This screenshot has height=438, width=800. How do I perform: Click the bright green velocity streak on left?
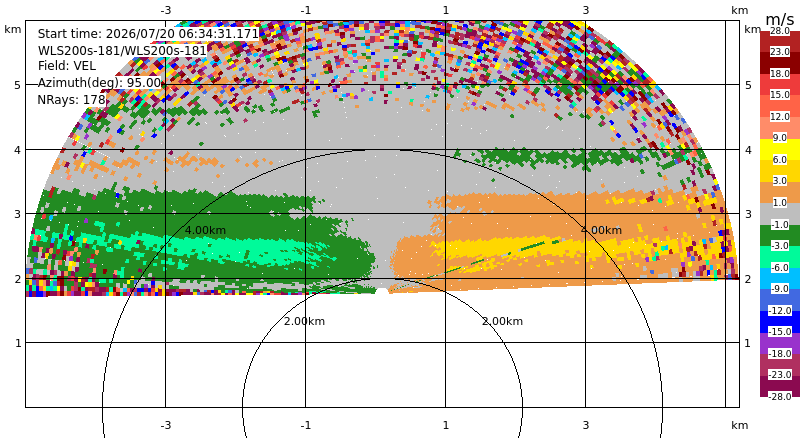[x=214, y=246]
